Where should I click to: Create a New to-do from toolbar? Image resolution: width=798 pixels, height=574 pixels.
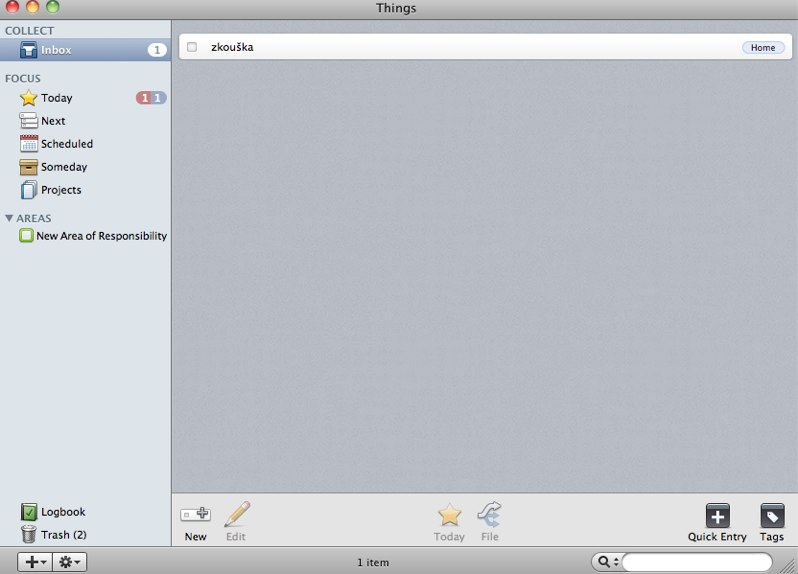(195, 522)
